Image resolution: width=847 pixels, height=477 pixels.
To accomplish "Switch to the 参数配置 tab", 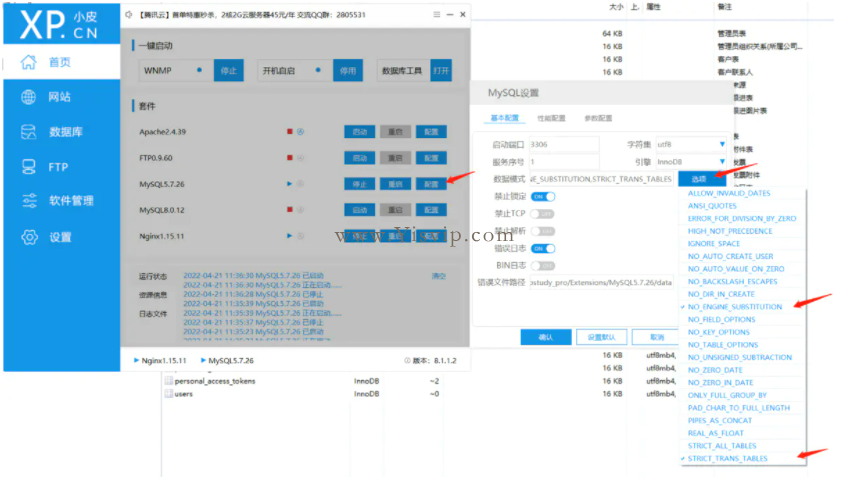I will tap(598, 118).
